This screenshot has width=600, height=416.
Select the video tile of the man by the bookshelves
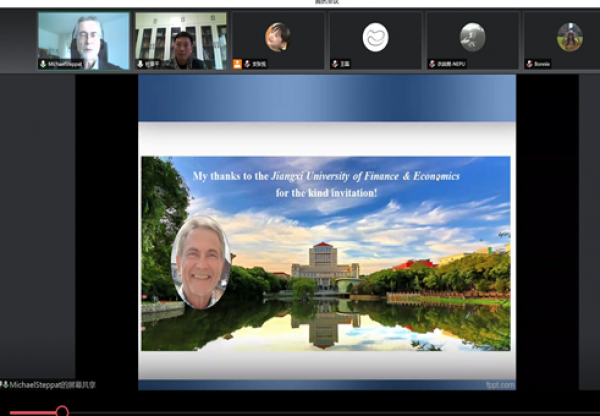[181, 41]
